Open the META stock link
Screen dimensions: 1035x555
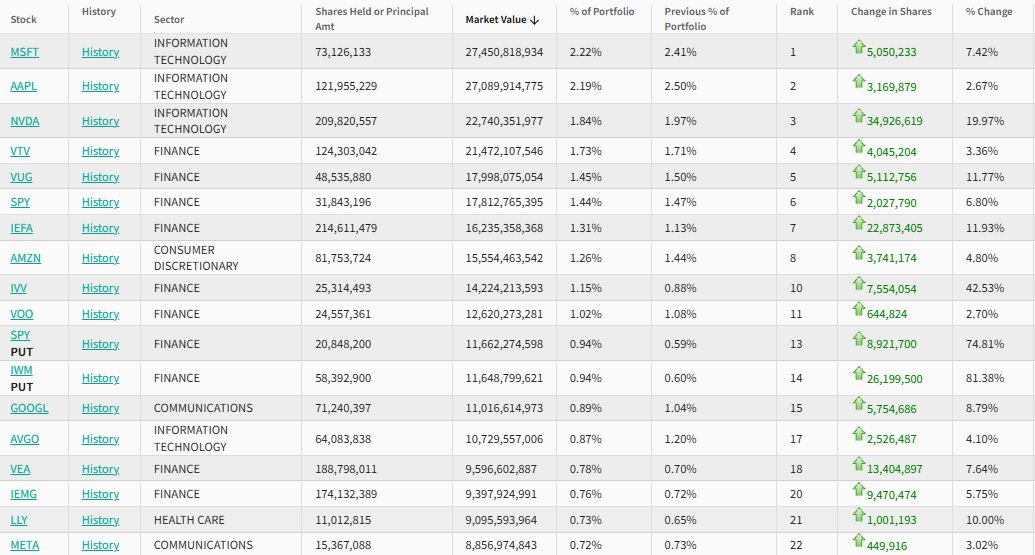[x=24, y=545]
